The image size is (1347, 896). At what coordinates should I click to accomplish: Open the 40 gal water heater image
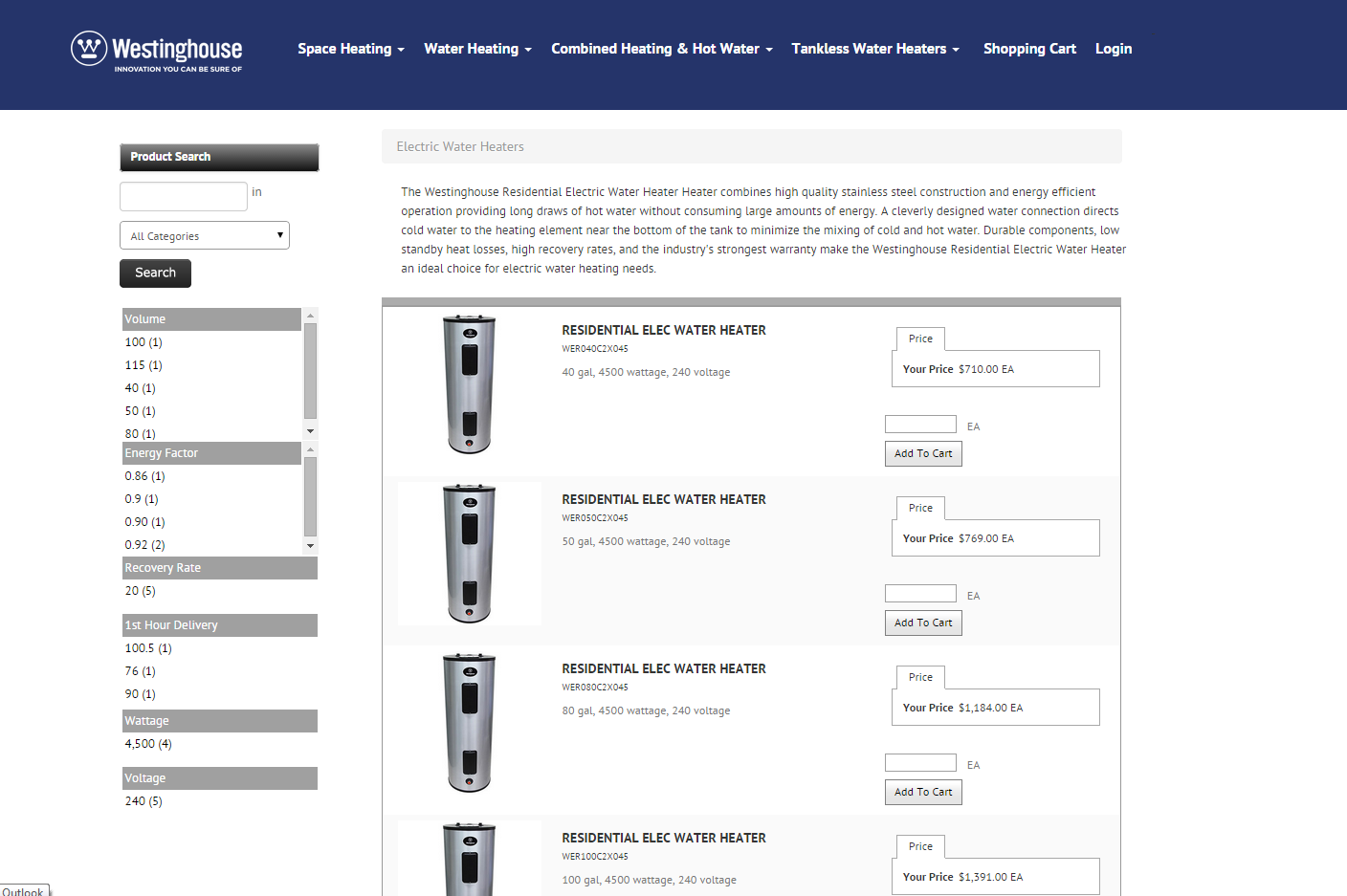pos(470,384)
